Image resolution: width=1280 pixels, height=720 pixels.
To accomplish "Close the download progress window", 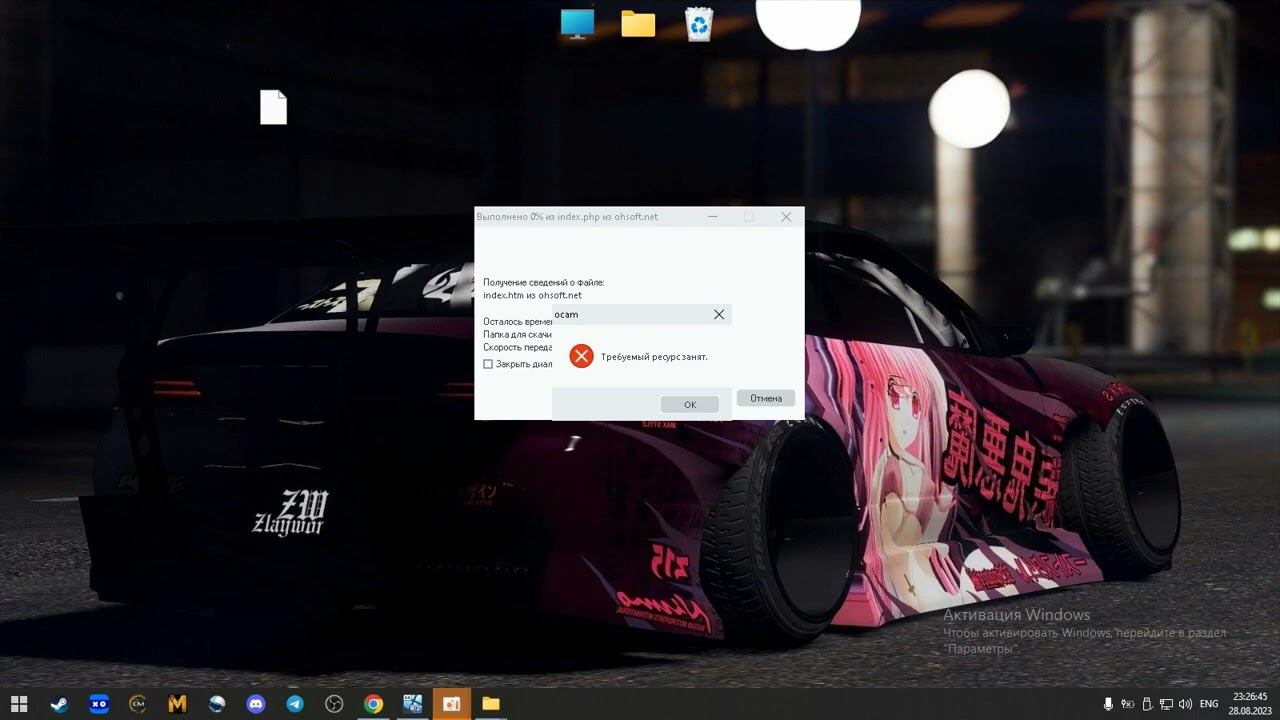I will point(786,217).
